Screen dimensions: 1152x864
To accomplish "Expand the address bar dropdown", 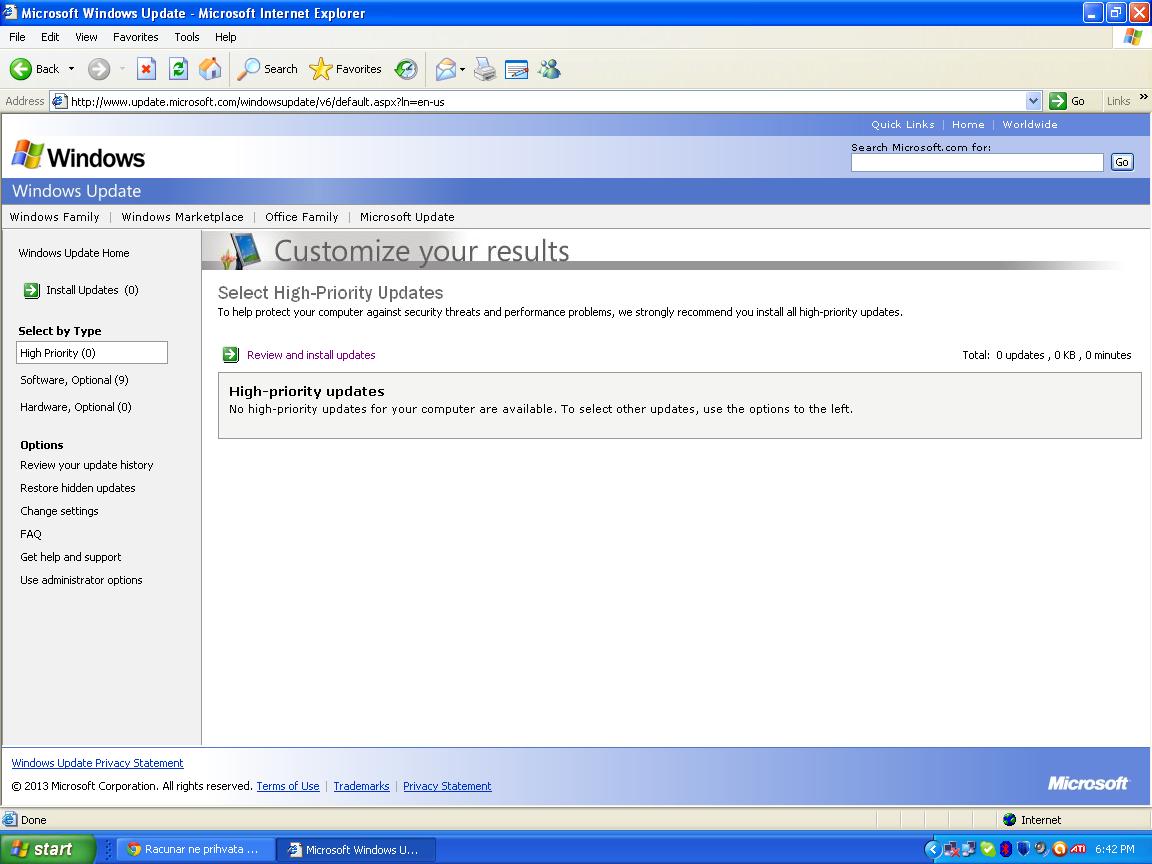I will click(x=1033, y=101).
